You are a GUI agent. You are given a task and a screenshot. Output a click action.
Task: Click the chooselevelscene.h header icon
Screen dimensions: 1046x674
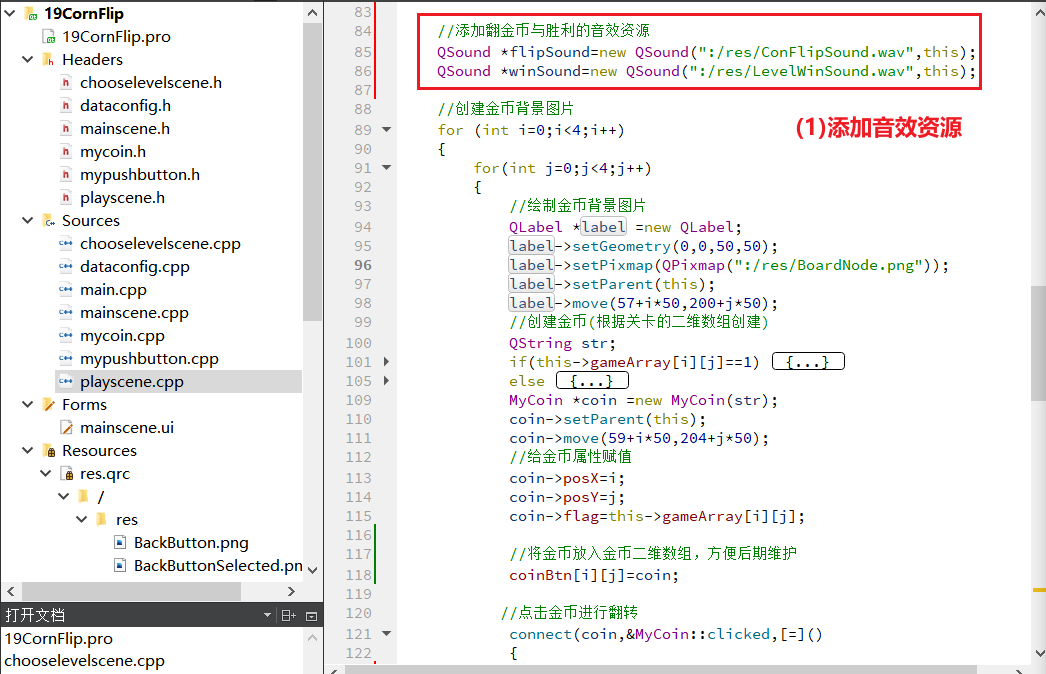pyautogui.click(x=65, y=82)
